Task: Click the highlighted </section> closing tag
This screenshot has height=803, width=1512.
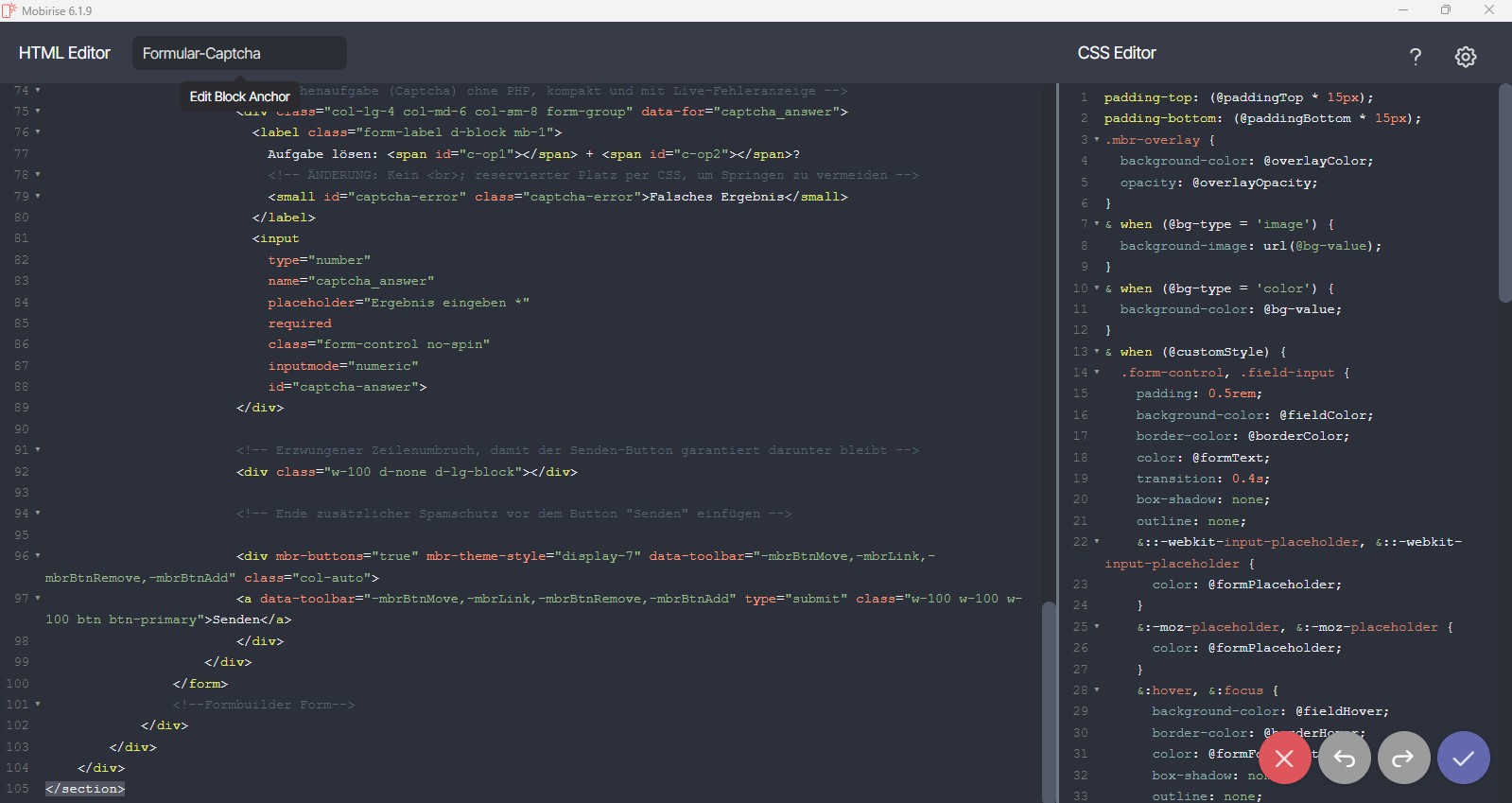Action: point(85,789)
